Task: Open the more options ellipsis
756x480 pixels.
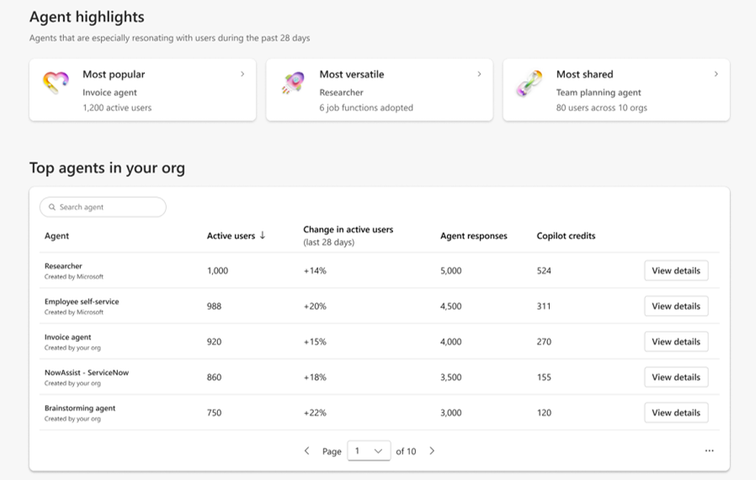Action: point(709,451)
